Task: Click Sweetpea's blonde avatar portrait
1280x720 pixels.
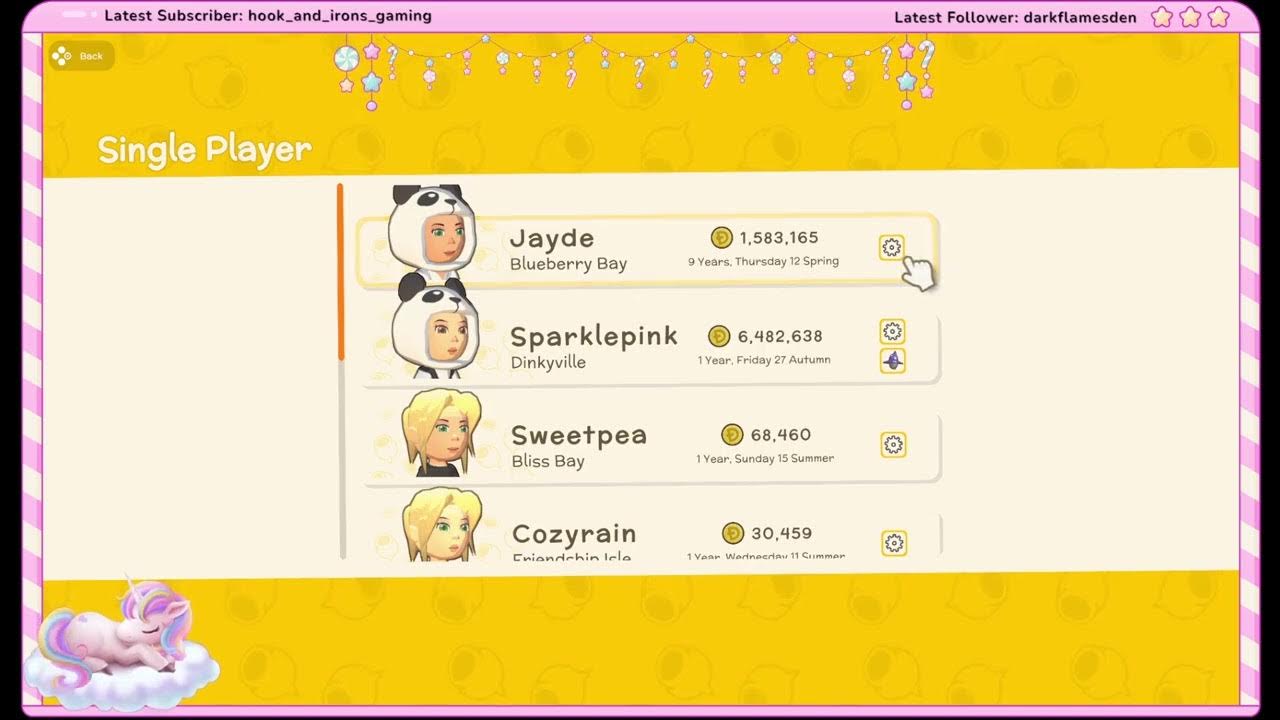Action: click(441, 433)
